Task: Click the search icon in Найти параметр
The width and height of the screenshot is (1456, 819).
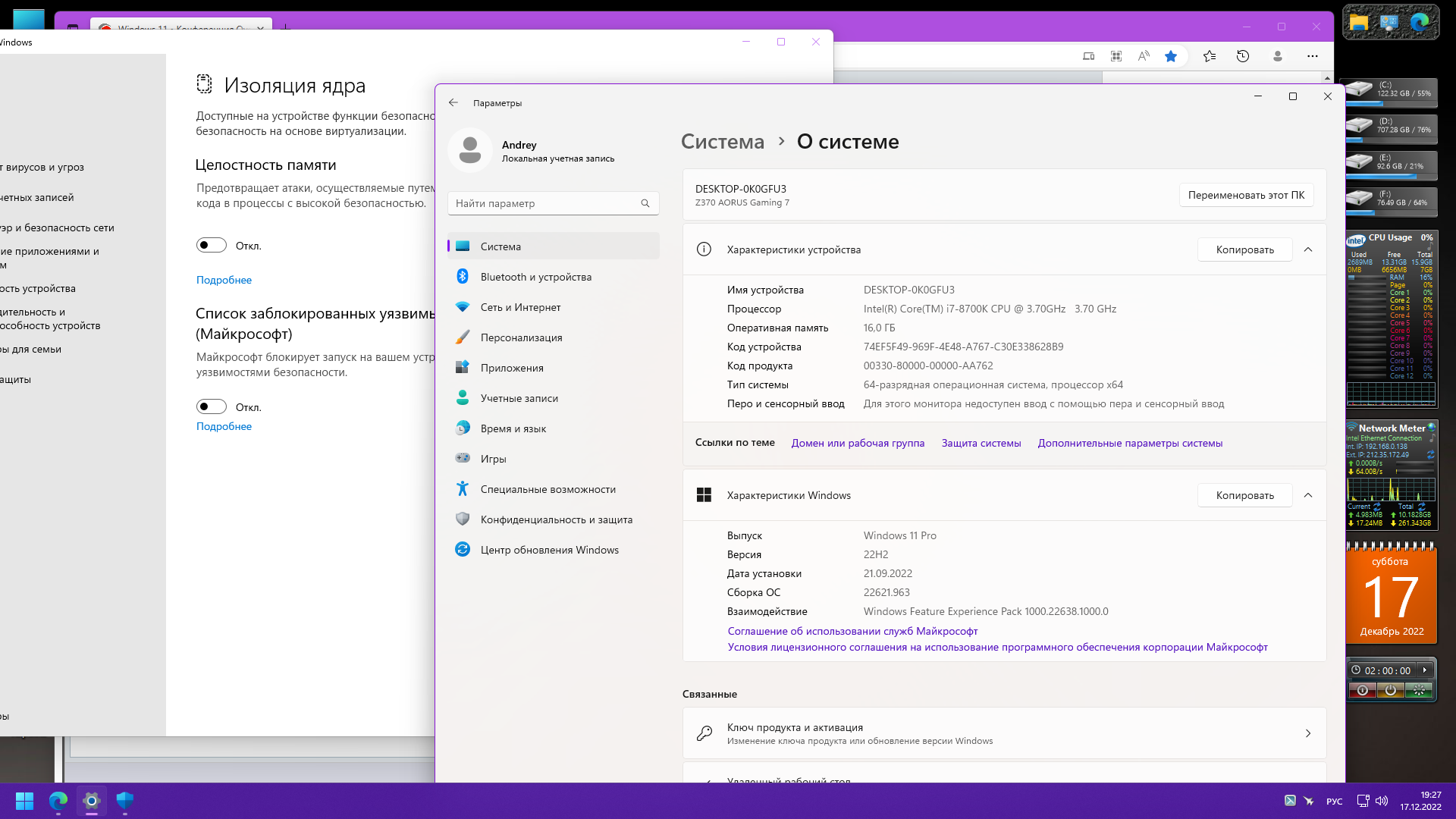Action: [645, 203]
